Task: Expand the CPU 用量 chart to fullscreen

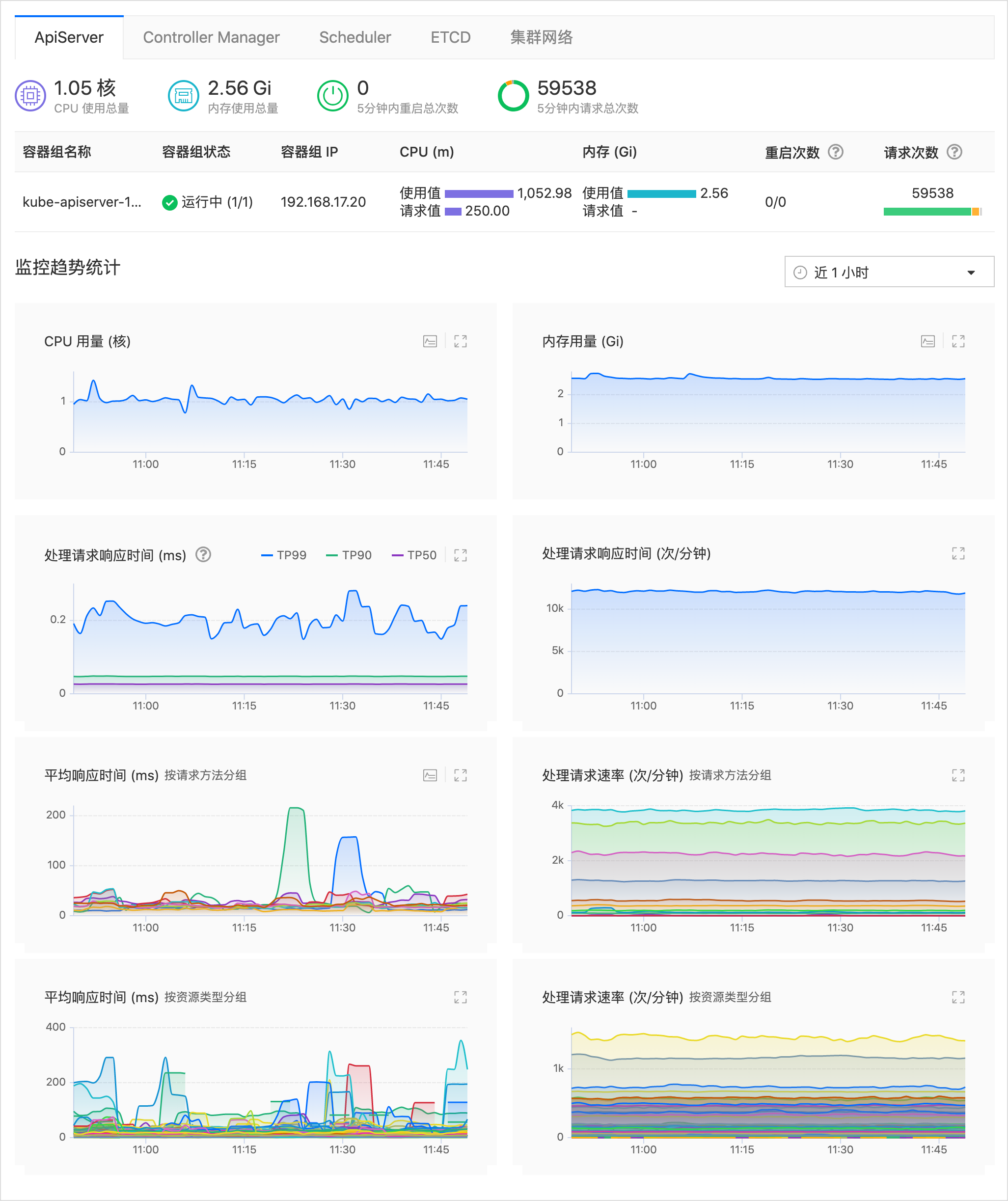Action: point(460,341)
